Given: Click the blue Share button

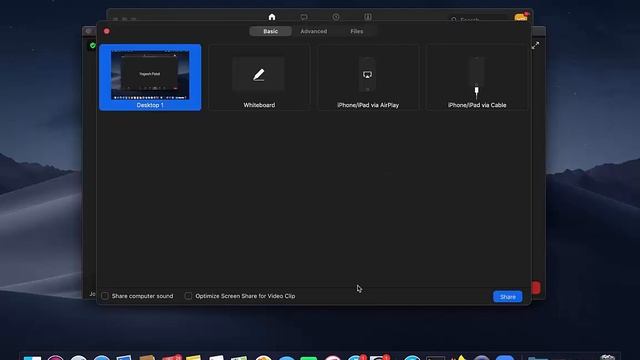Looking at the screenshot, I should click(507, 297).
